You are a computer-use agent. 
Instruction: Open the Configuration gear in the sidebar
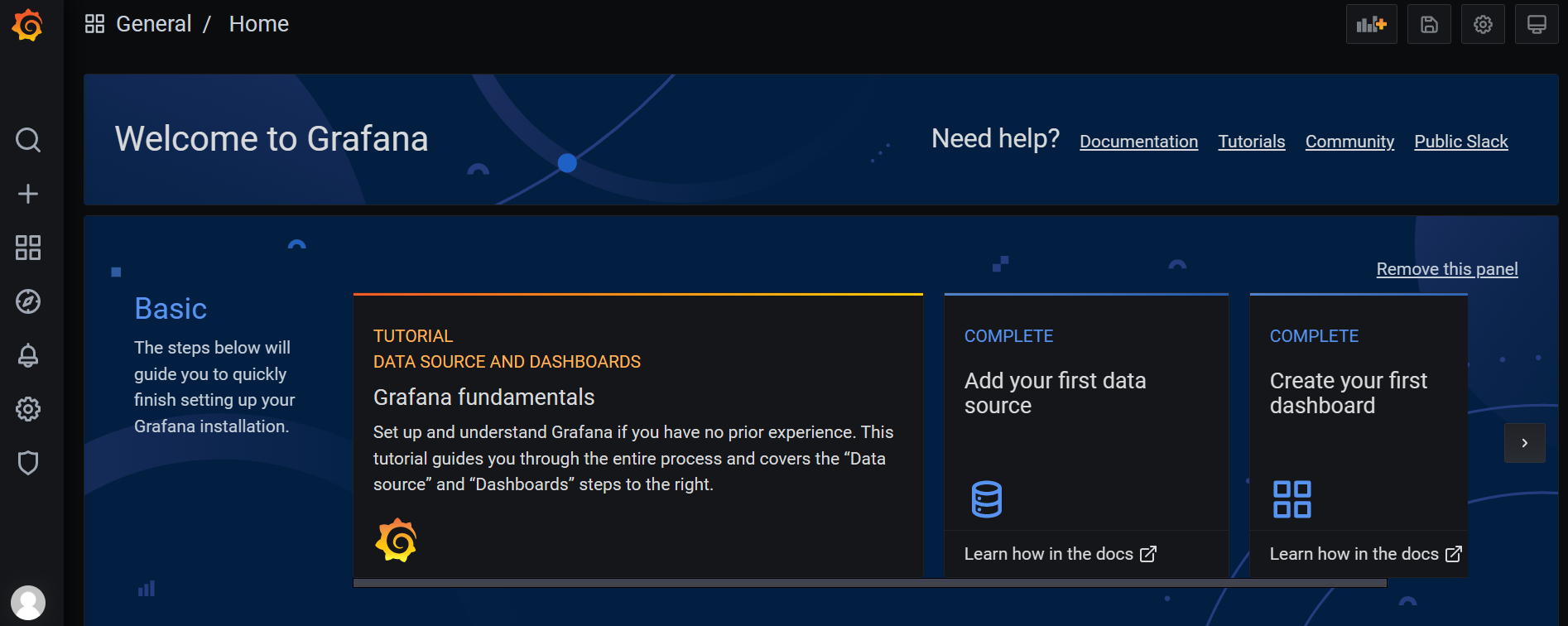click(x=28, y=409)
